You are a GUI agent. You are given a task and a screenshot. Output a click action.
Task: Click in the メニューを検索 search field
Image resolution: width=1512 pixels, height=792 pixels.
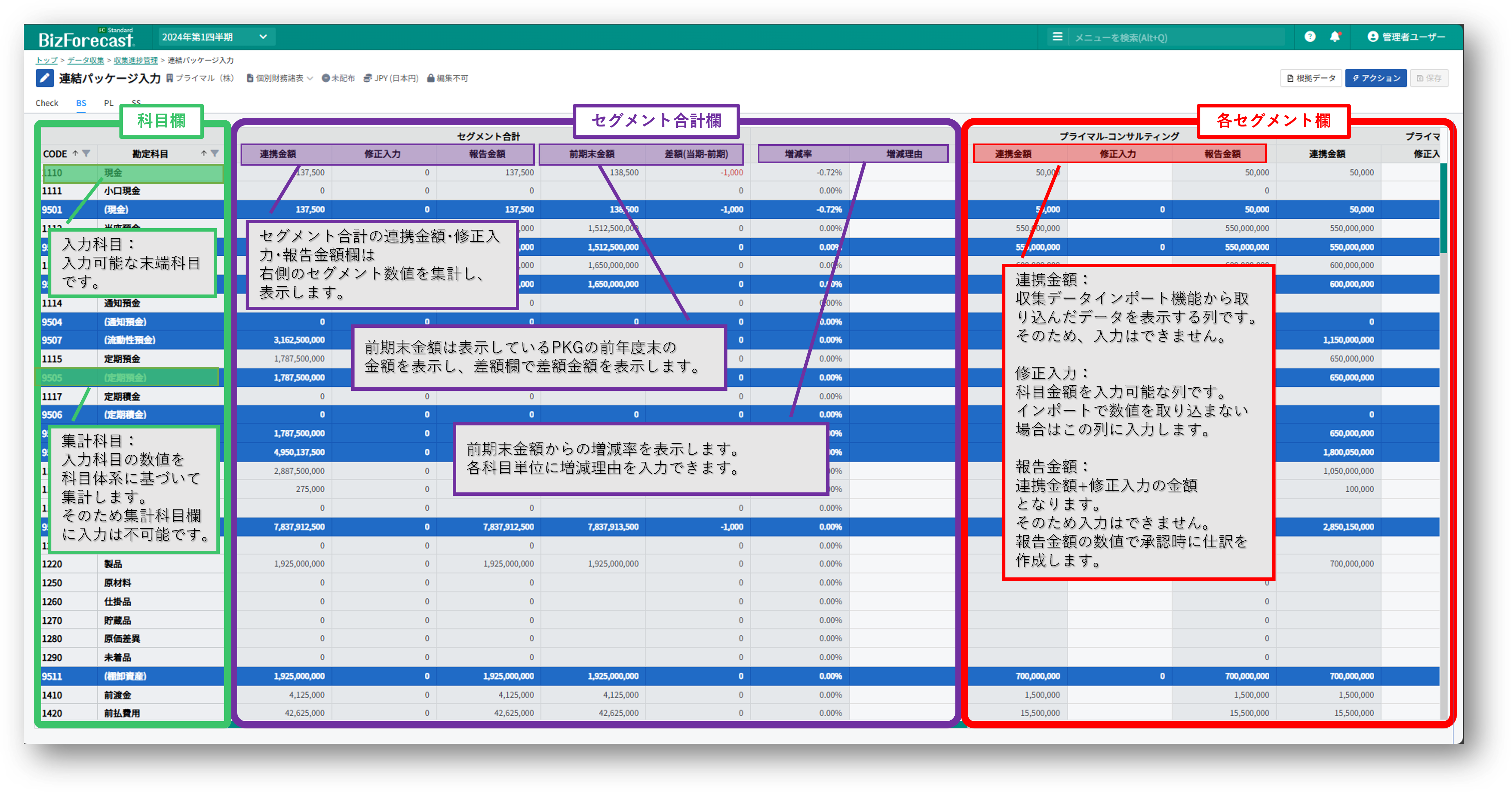pyautogui.click(x=1174, y=37)
